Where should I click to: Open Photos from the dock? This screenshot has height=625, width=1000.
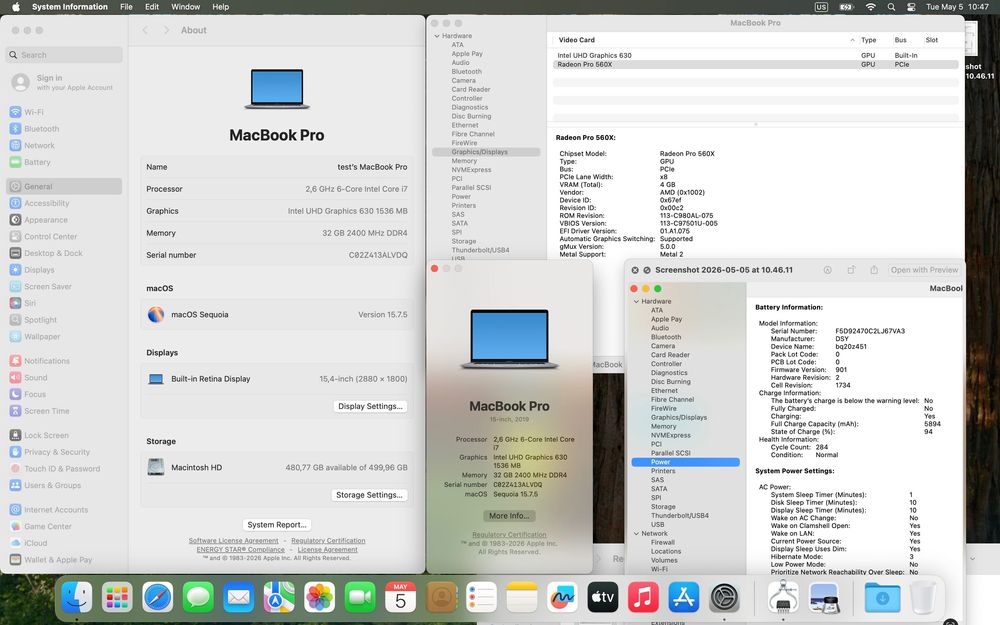pos(320,598)
